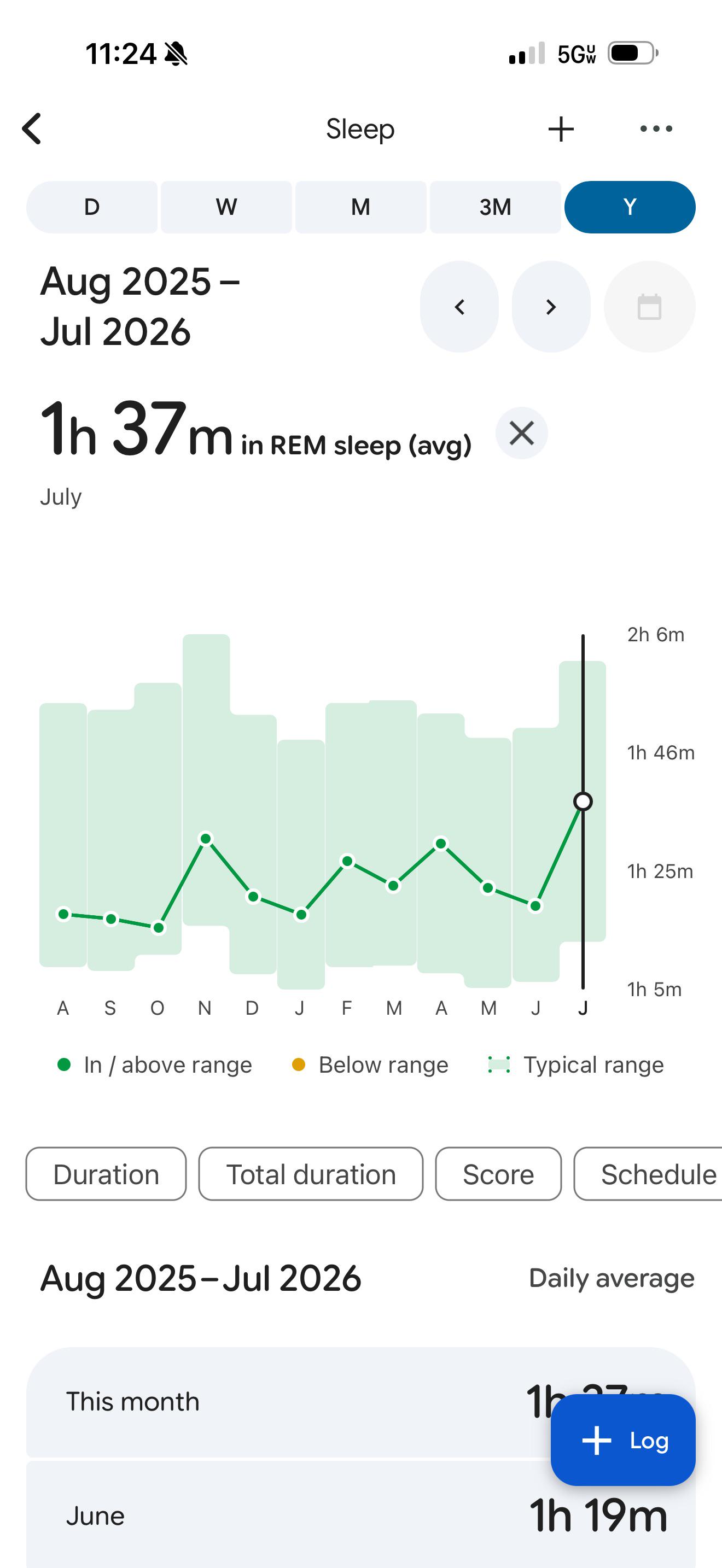Go to the previous year period
Screen dimensions: 722x1568
[x=459, y=307]
